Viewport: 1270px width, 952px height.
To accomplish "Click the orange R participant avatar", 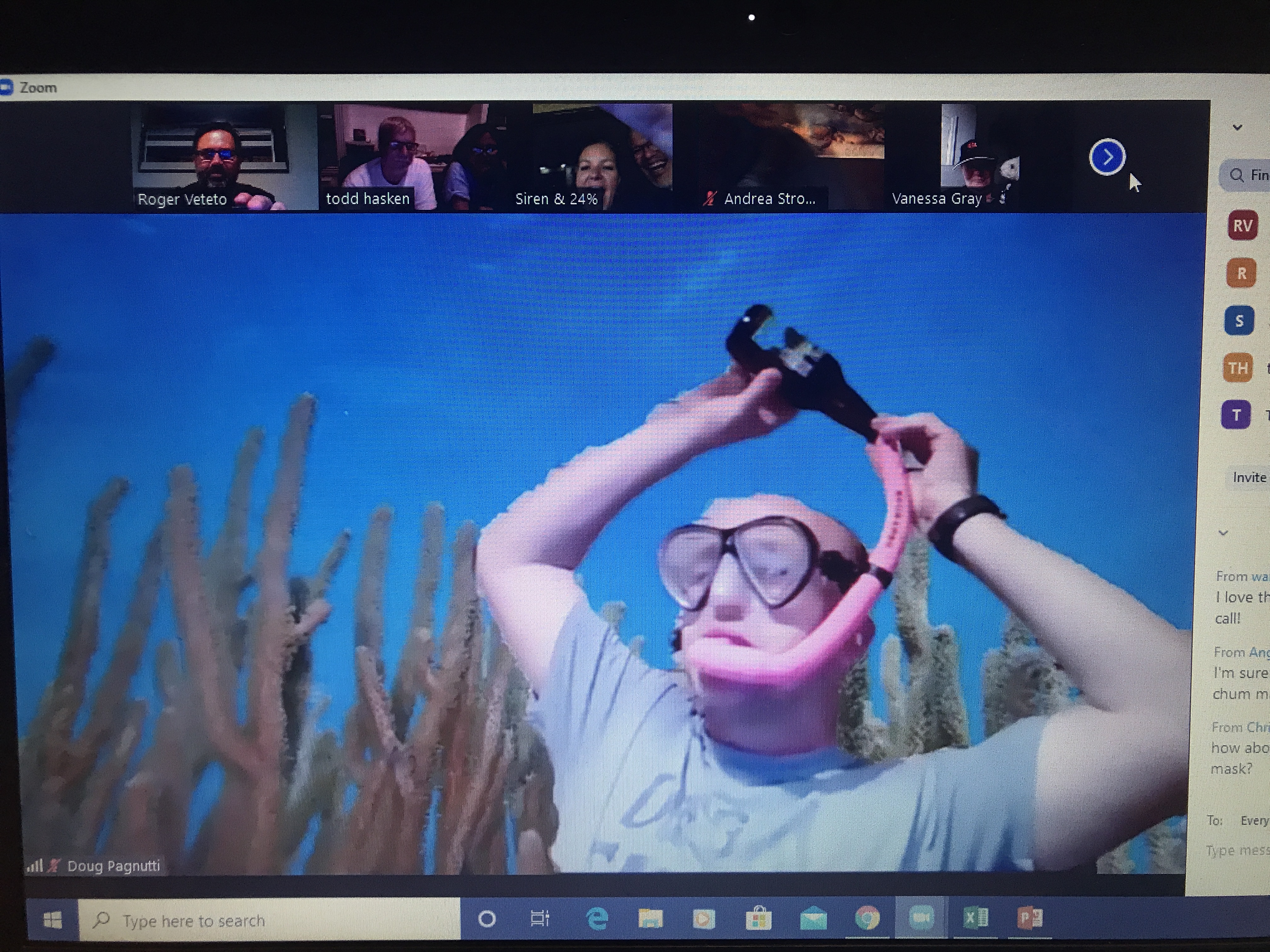I will (x=1241, y=273).
